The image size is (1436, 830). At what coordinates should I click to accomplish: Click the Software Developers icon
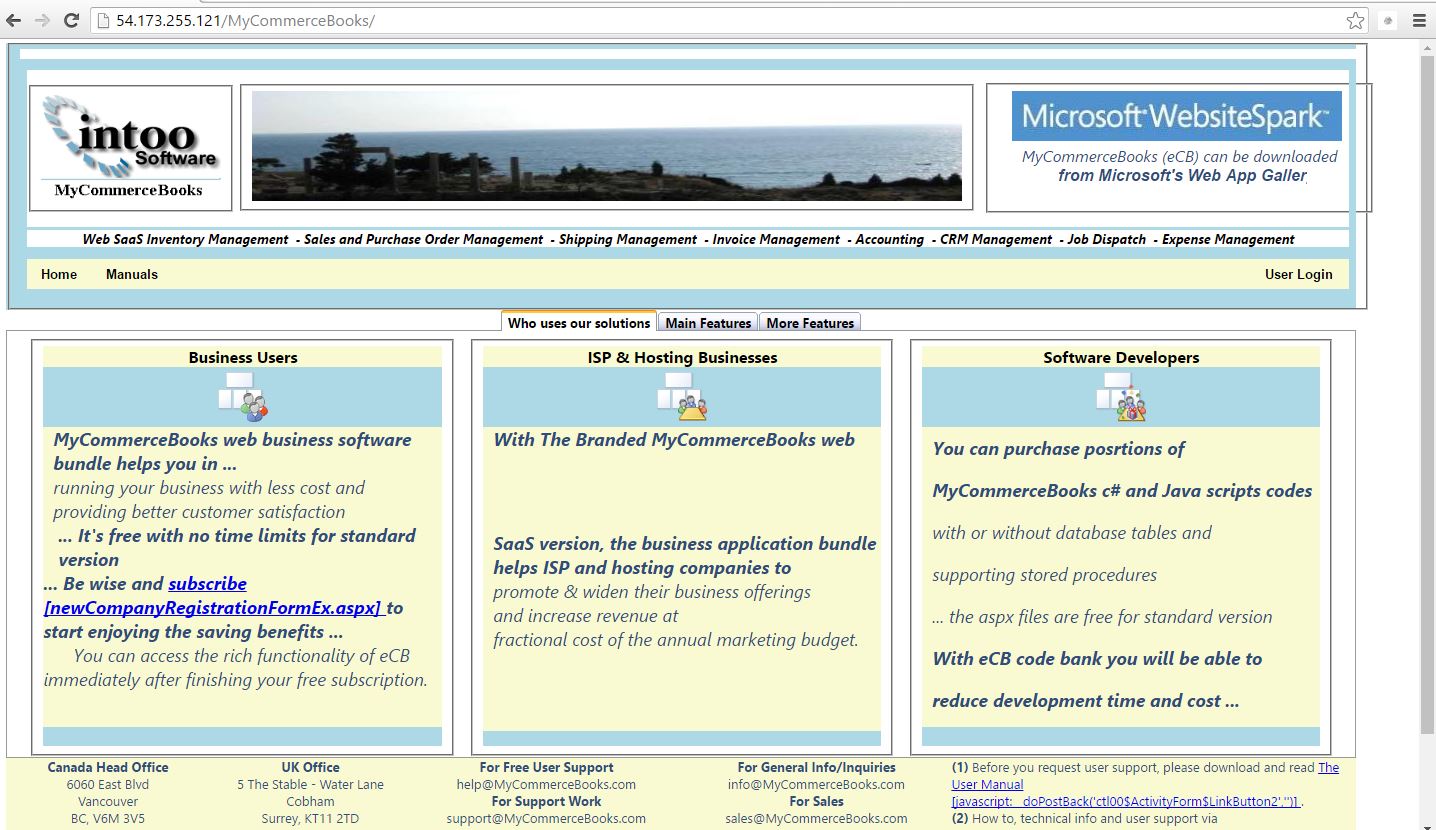[x=1121, y=397]
